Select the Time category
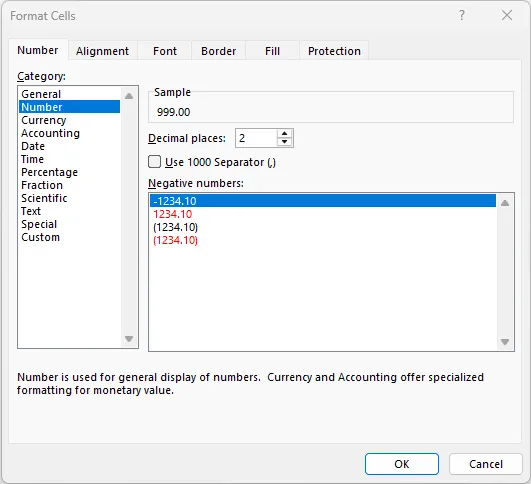 (69, 159)
